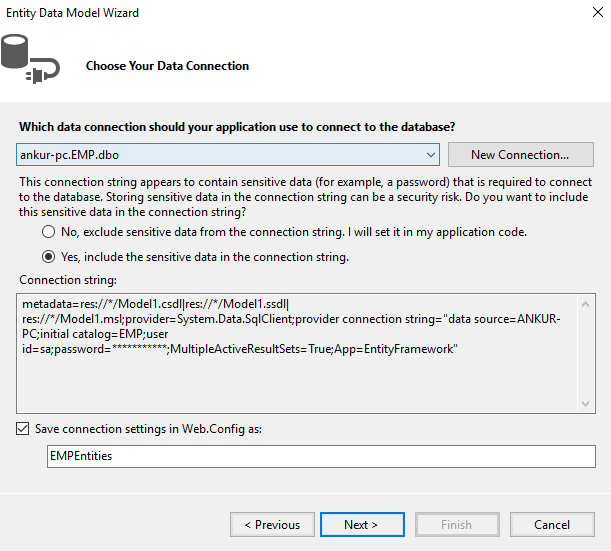Open the ankur-pc.EMP.dbo connection dropdown
Image resolution: width=611 pixels, height=551 pixels.
(430, 155)
